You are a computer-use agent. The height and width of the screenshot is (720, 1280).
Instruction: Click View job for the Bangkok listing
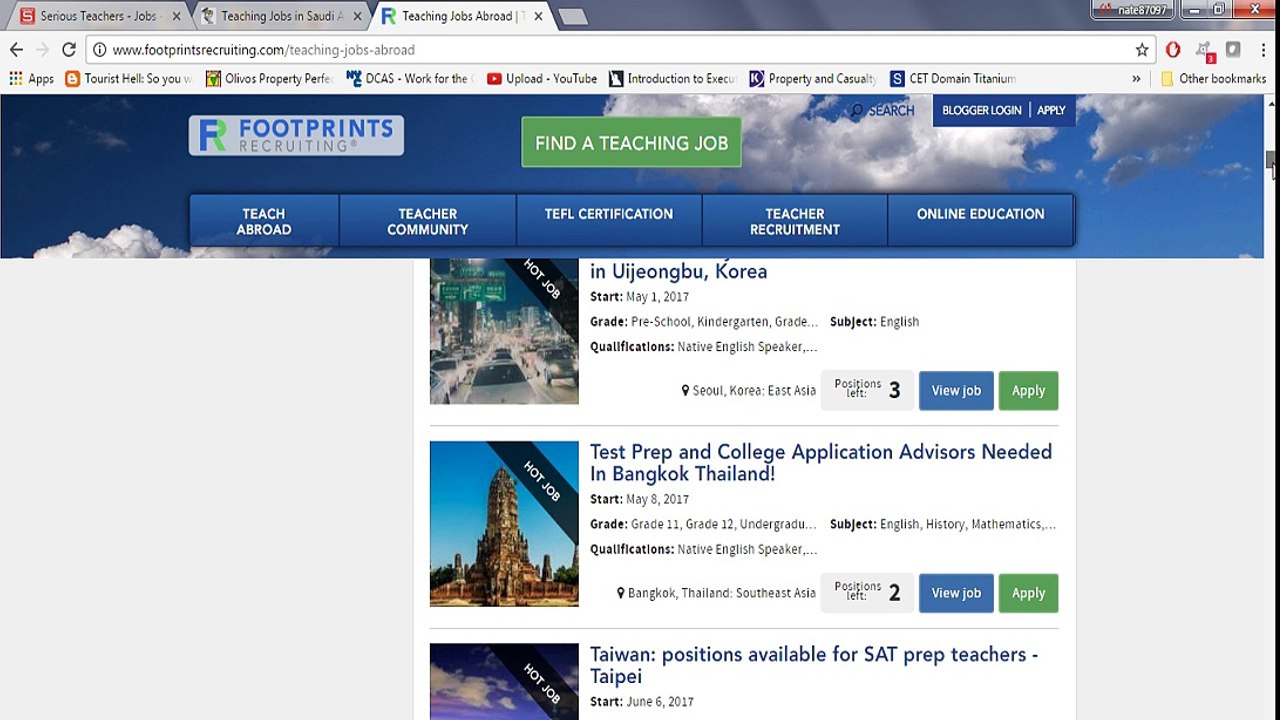956,593
